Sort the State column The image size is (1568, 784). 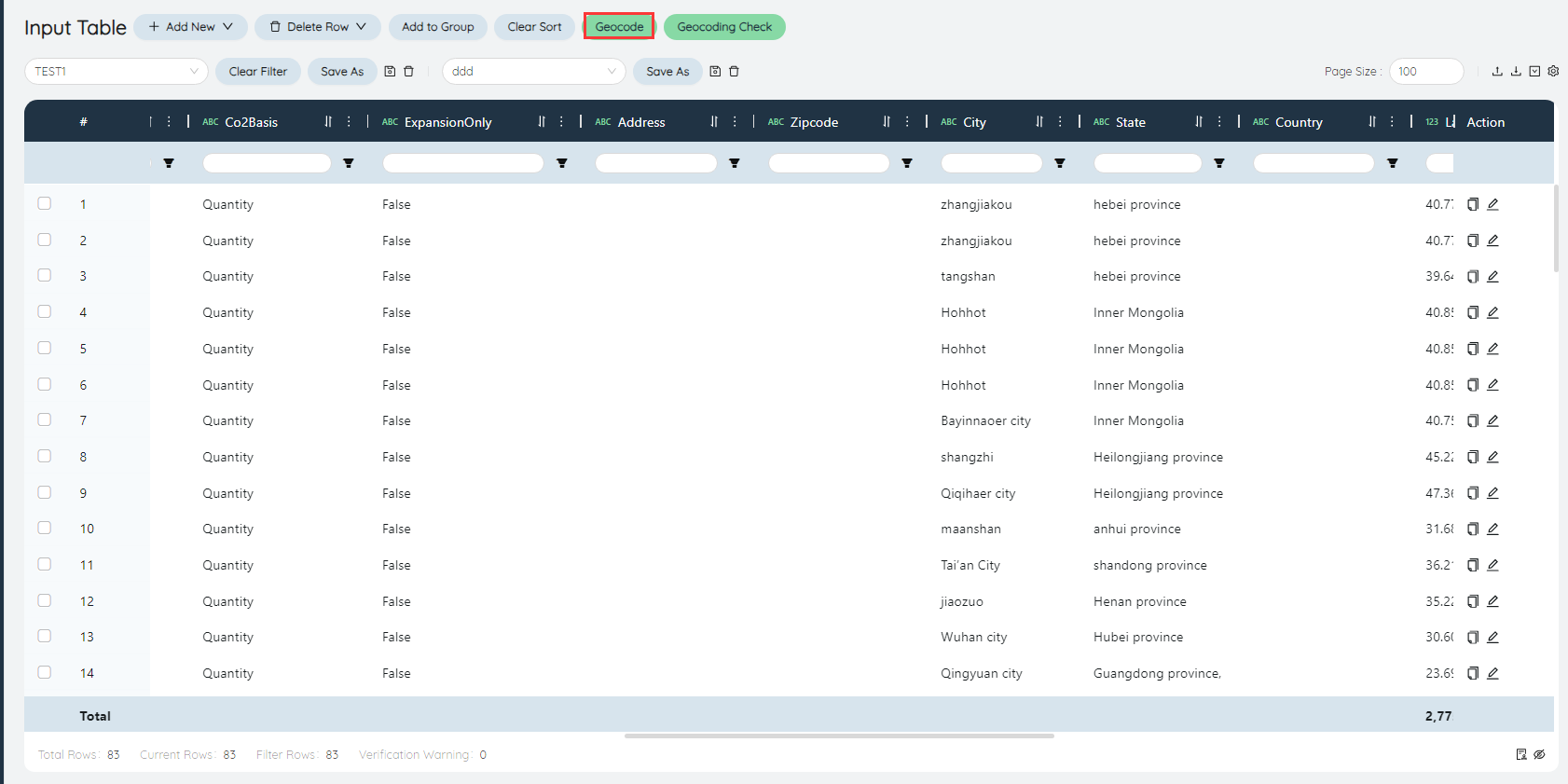tap(1199, 121)
